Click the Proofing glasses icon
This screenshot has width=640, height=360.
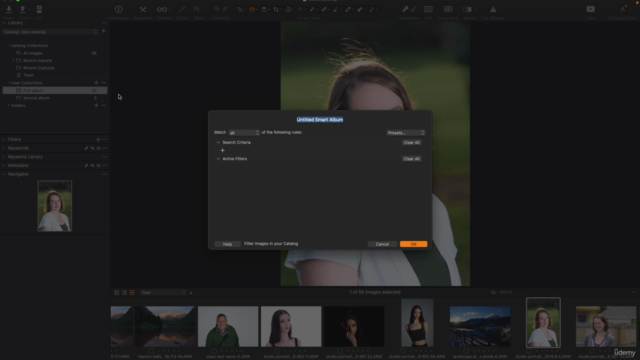point(162,9)
